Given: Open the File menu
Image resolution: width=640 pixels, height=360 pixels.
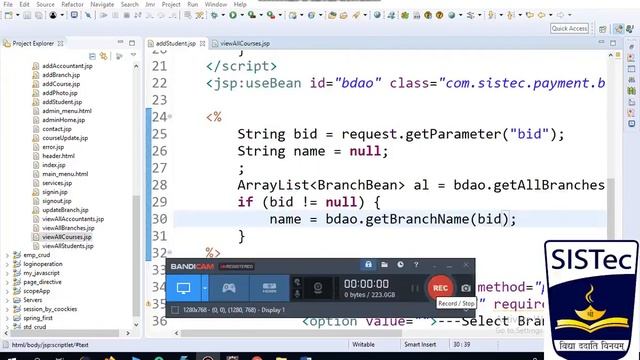Looking at the screenshot, I should click(8, 4).
